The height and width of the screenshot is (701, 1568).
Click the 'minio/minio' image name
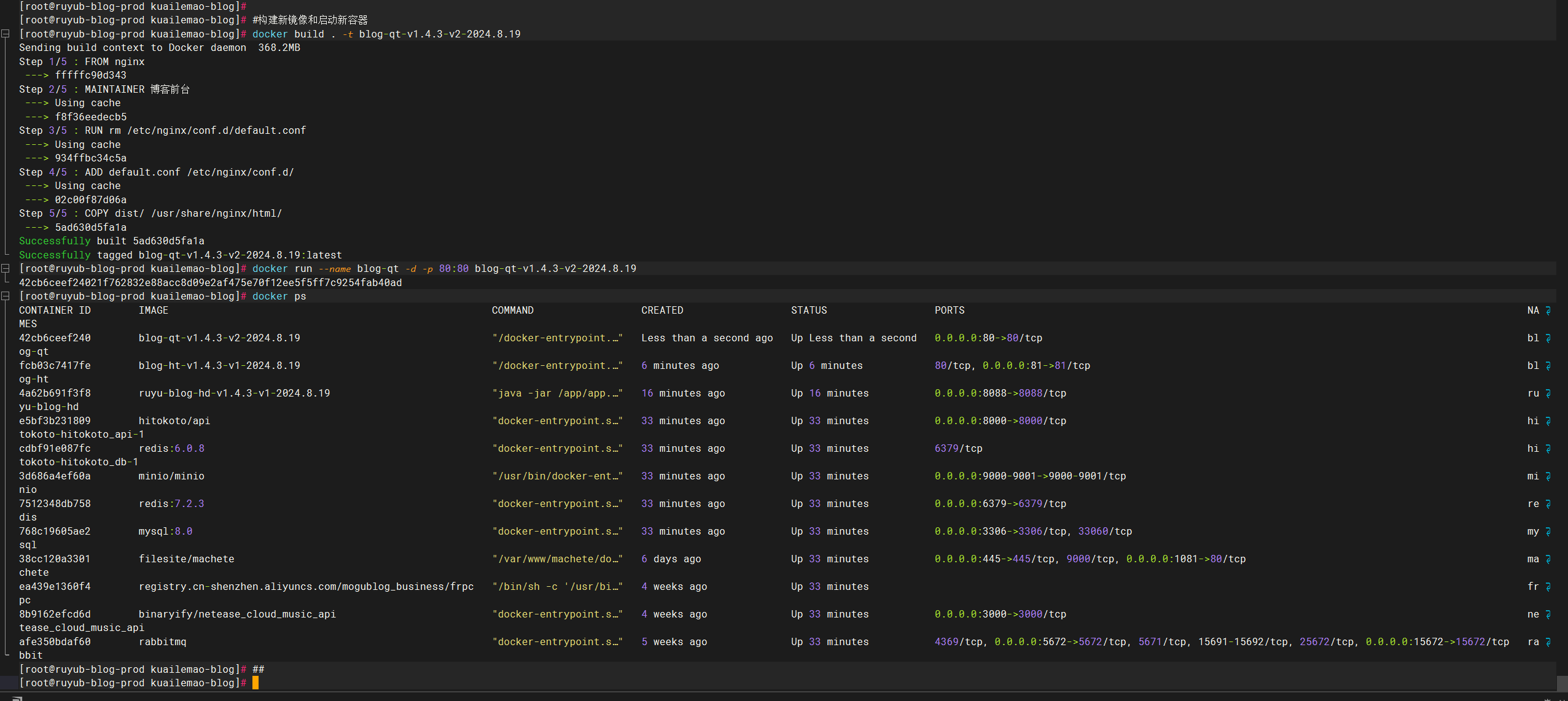pos(171,476)
